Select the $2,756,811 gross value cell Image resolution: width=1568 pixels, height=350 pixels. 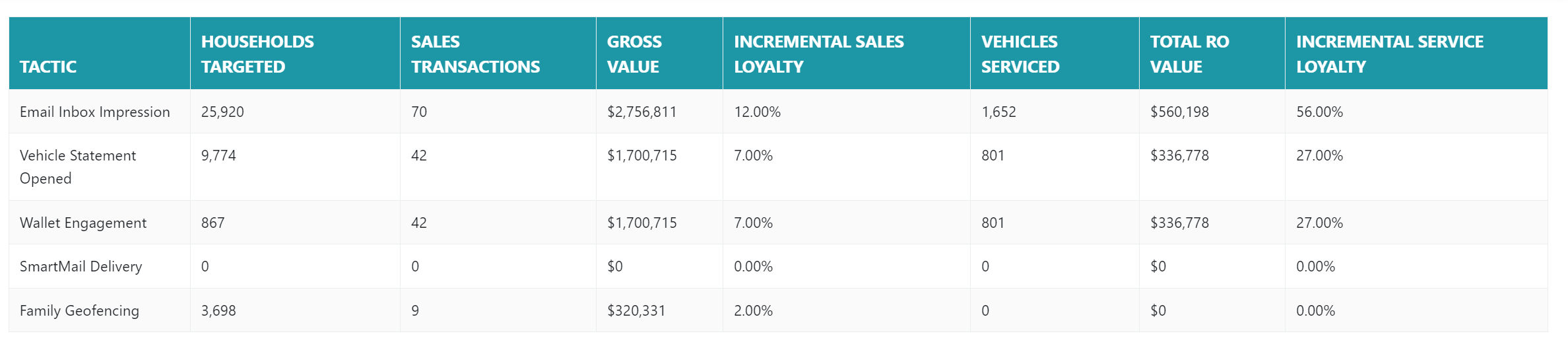tap(641, 112)
